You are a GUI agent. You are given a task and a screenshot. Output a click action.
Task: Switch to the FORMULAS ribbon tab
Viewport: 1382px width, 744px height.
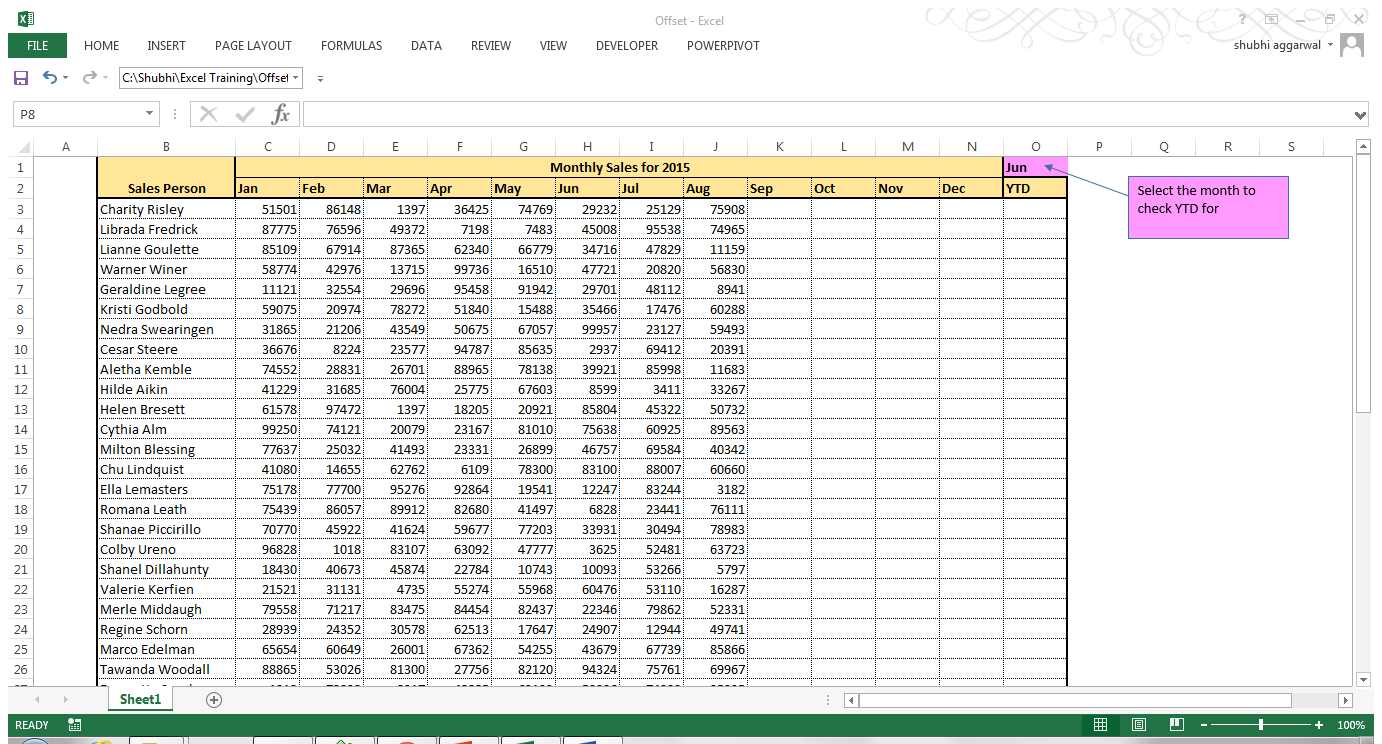351,45
